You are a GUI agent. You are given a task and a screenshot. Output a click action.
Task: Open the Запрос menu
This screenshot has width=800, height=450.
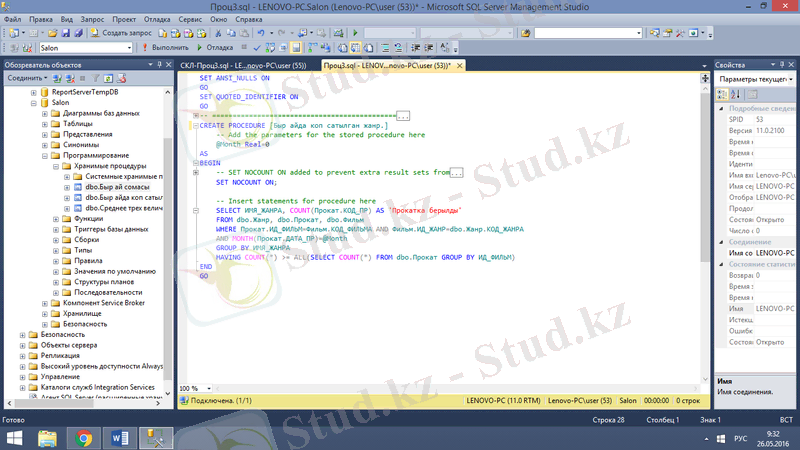tap(92, 19)
